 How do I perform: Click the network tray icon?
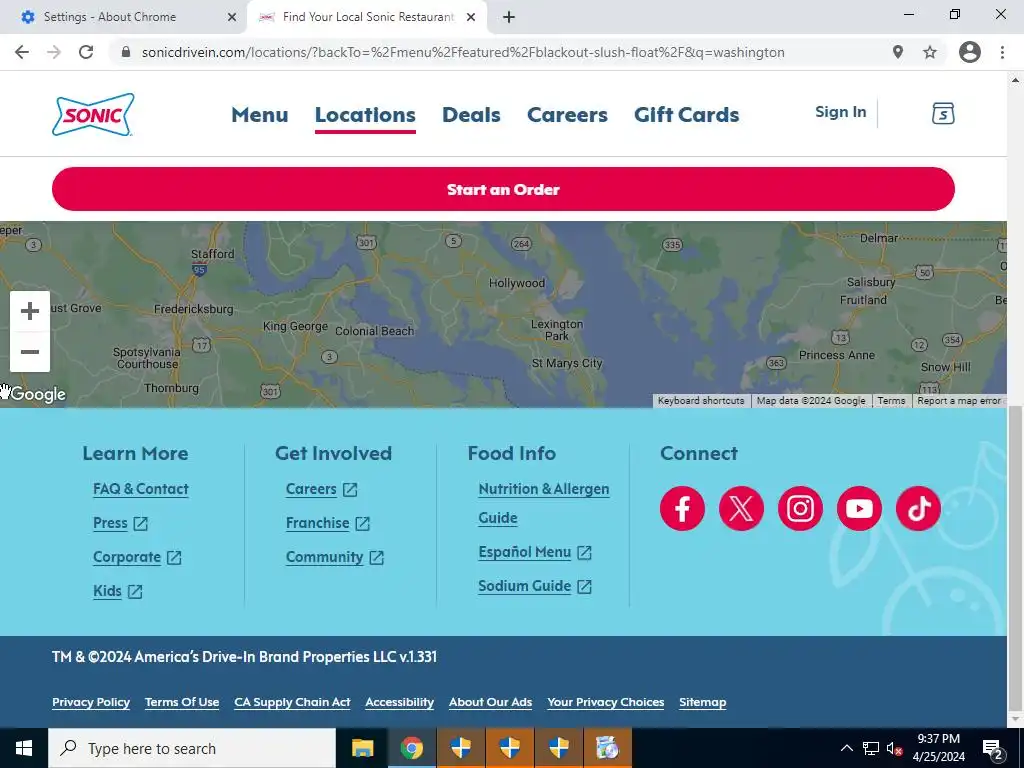tap(871, 749)
